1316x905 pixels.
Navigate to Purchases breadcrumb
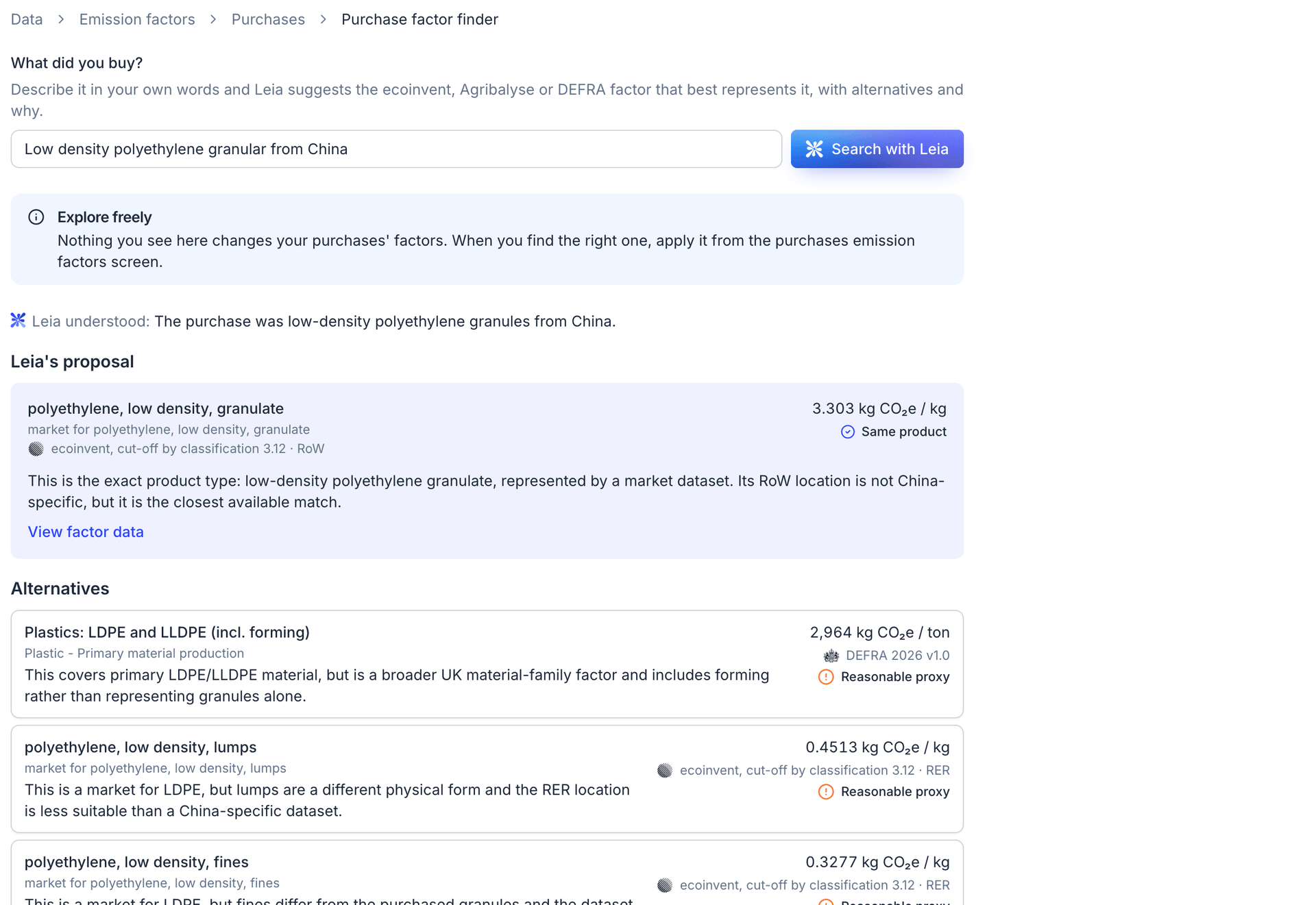point(268,19)
